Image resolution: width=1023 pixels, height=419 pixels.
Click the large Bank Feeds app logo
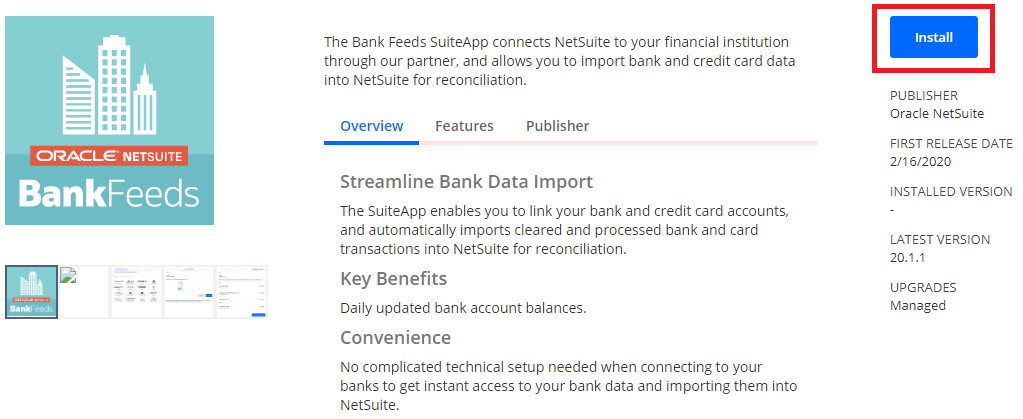click(109, 120)
